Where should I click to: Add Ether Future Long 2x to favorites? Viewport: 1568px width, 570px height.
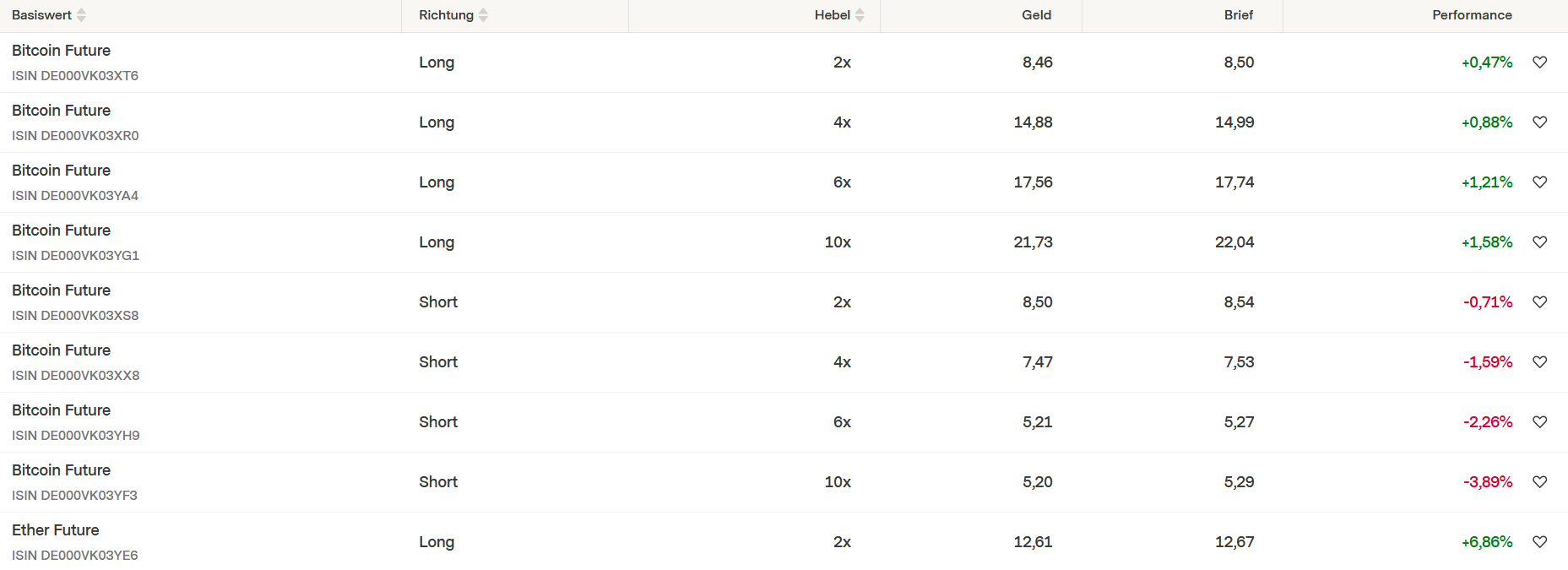[x=1539, y=542]
